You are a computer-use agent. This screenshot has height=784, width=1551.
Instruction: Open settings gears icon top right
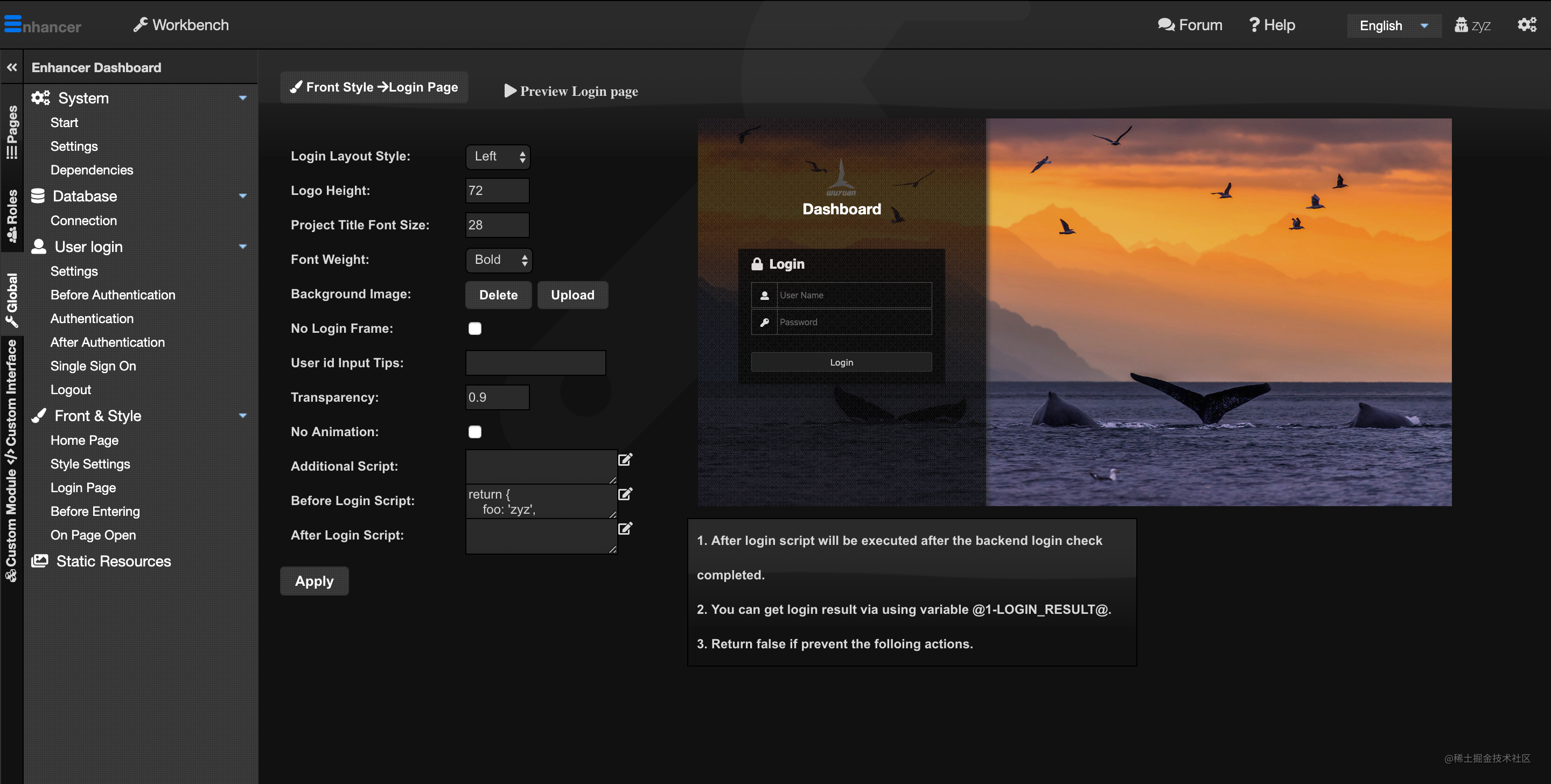(x=1527, y=25)
